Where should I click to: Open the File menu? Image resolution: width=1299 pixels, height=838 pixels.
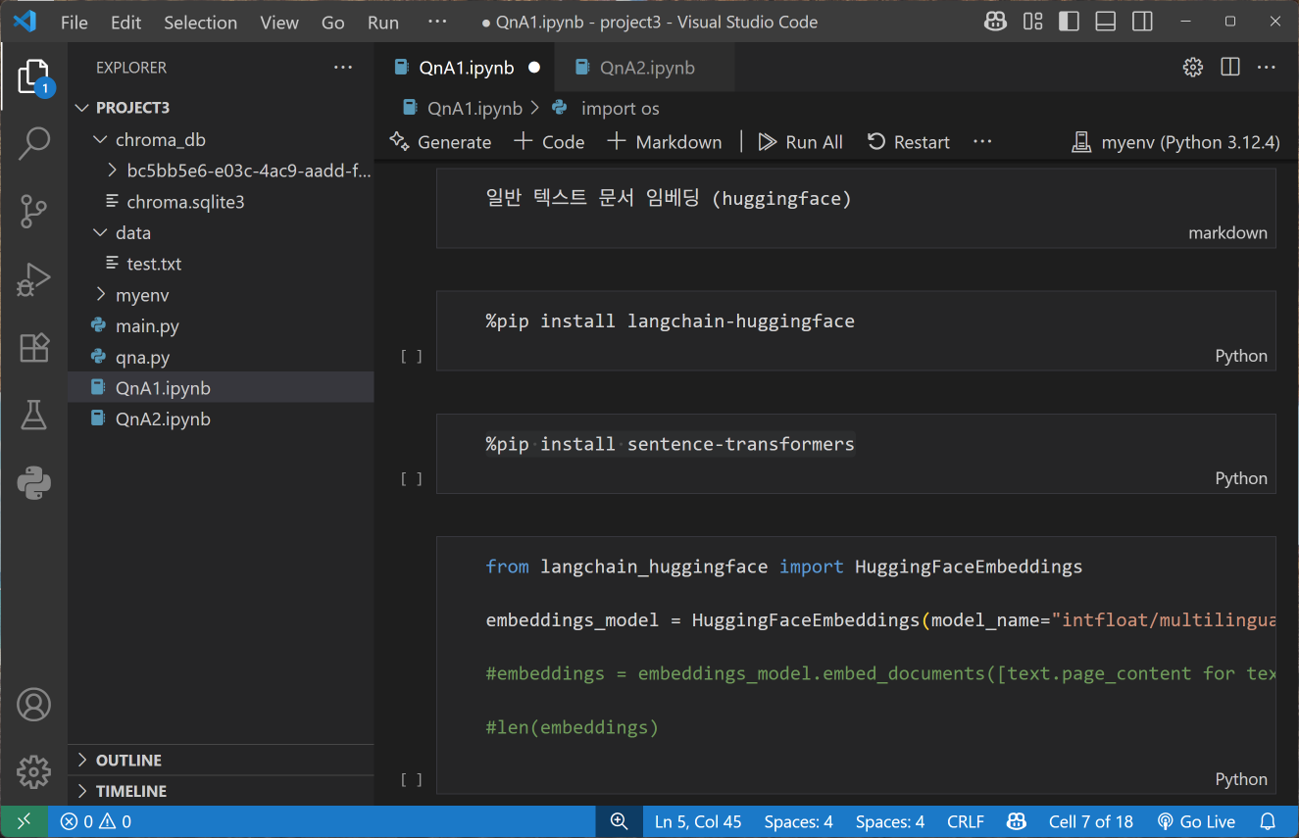tap(74, 22)
